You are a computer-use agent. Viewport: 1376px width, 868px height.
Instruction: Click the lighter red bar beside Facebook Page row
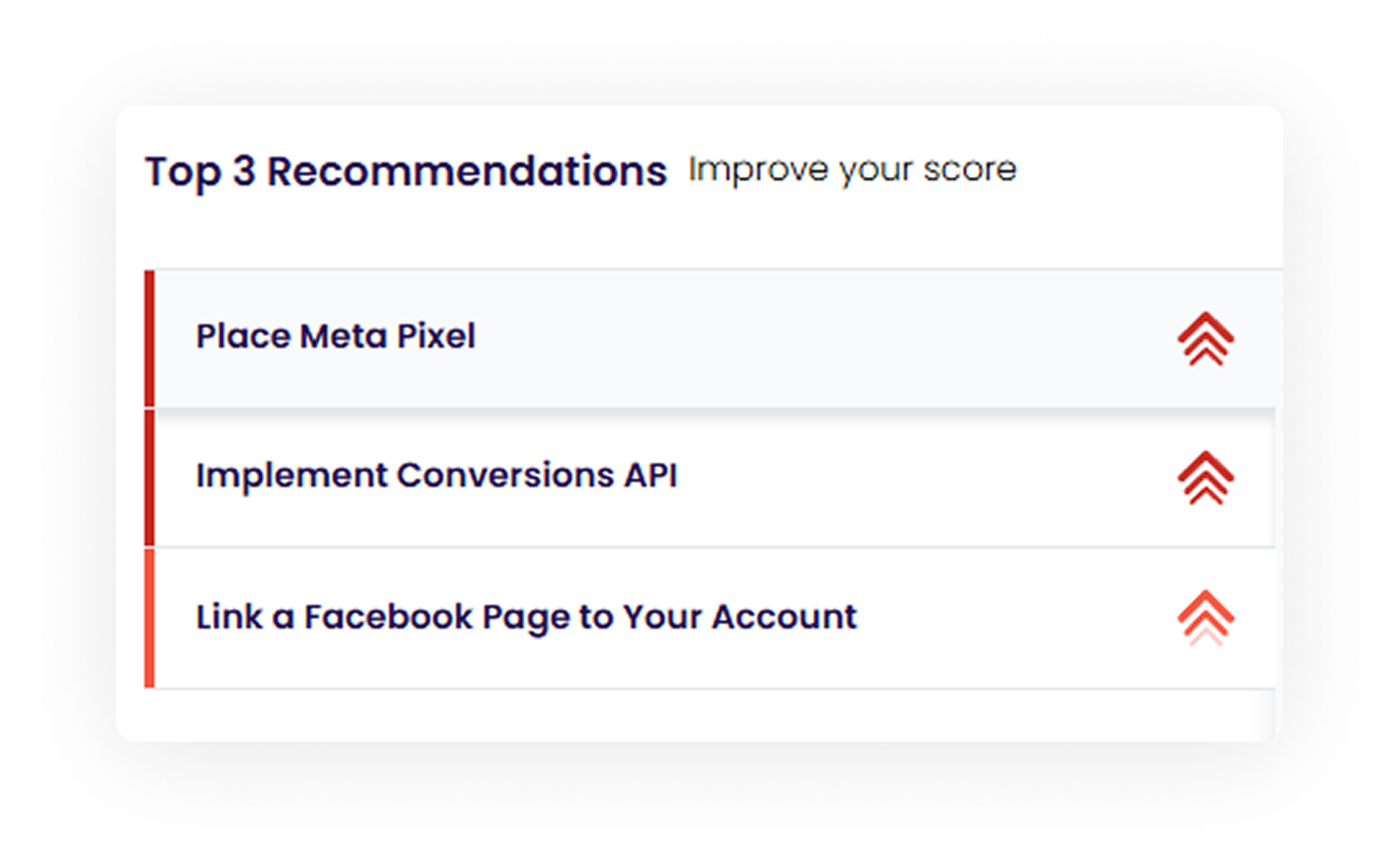149,618
